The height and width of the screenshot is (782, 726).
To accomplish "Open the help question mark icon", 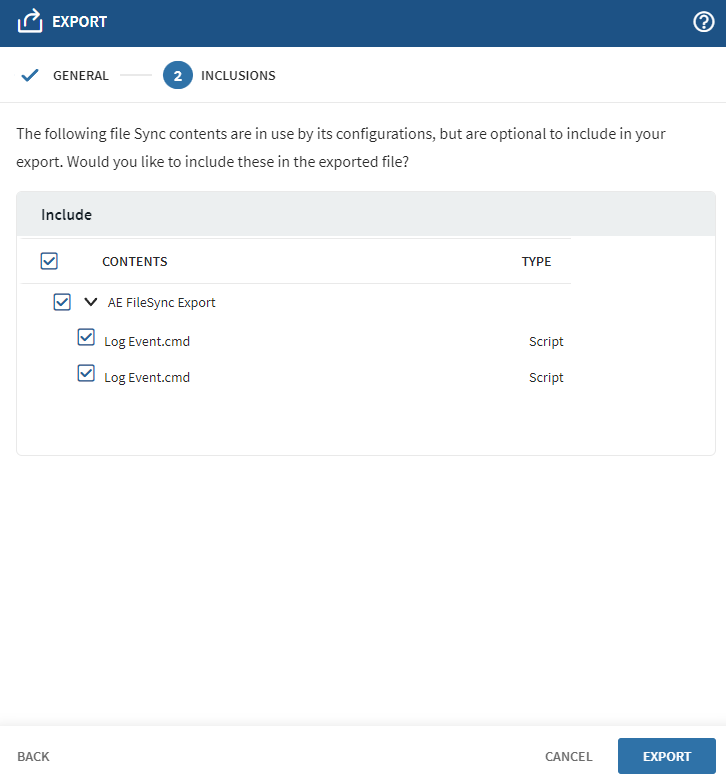I will coord(703,22).
